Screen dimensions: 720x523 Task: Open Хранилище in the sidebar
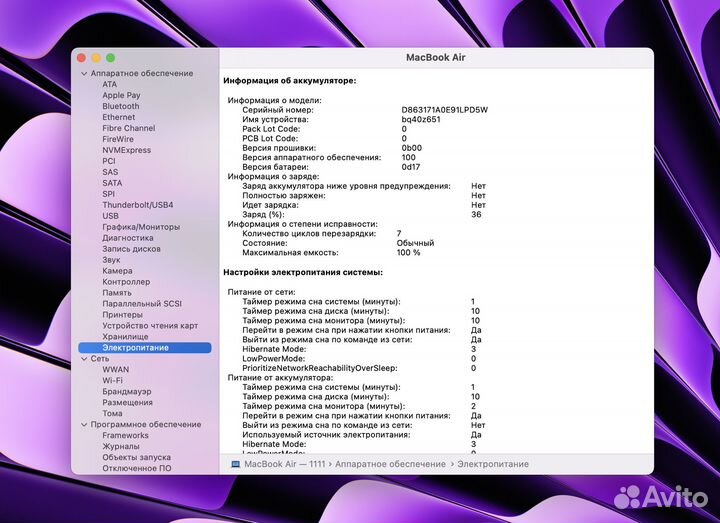125,337
